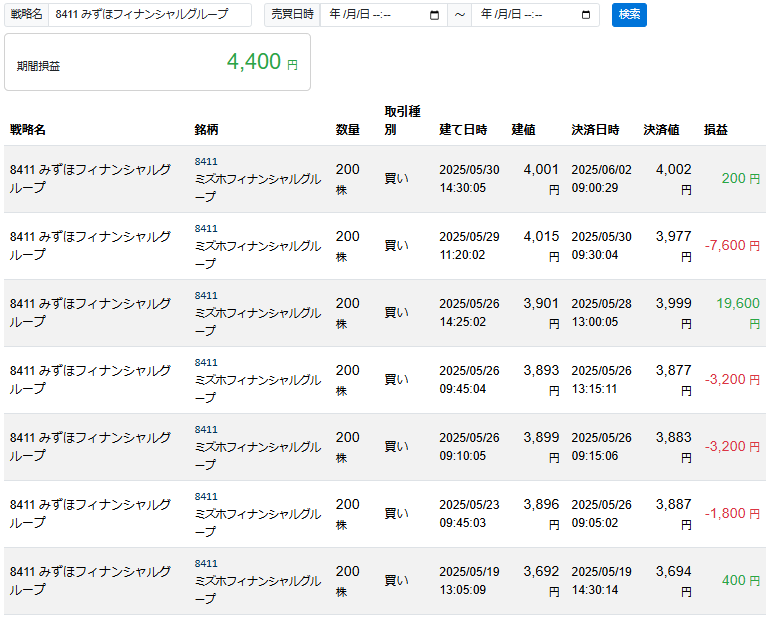773x625 pixels.
Task: Click entry date 2025/05/23 09:45:03
Action: pyautogui.click(x=469, y=514)
